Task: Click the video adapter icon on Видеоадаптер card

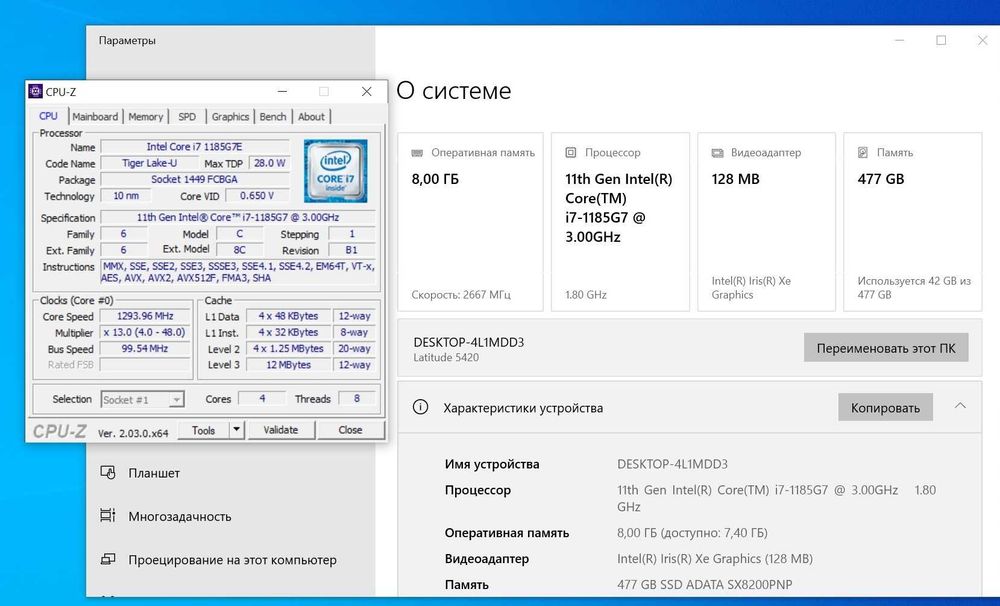Action: pyautogui.click(x=717, y=153)
